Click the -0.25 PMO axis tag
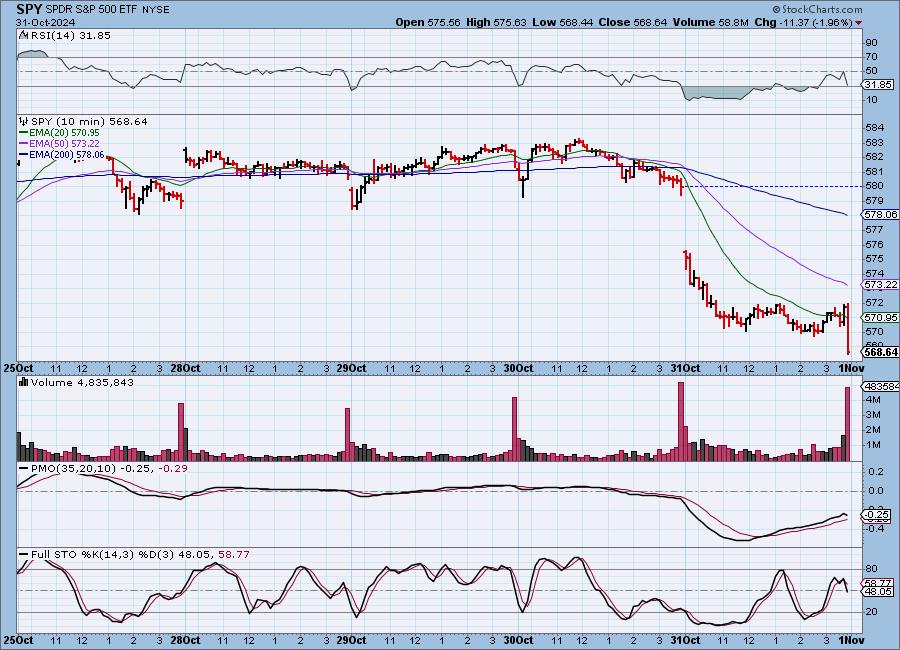This screenshot has height=650, width=900. click(878, 515)
